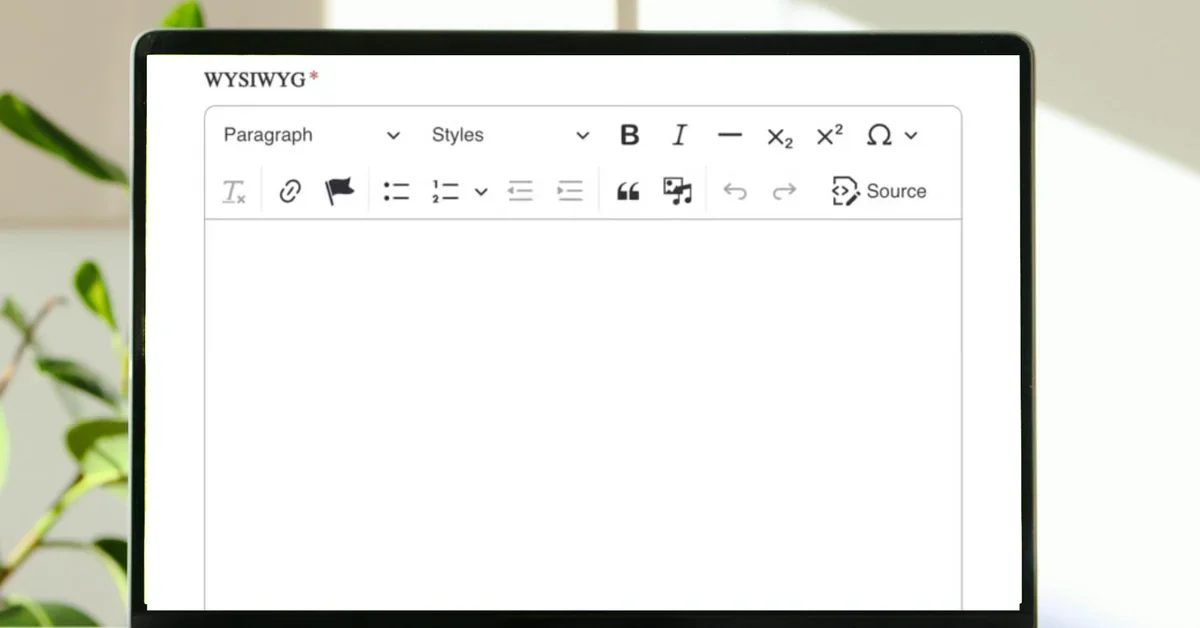This screenshot has height=628, width=1200.
Task: Click the remove format icon
Action: point(234,191)
